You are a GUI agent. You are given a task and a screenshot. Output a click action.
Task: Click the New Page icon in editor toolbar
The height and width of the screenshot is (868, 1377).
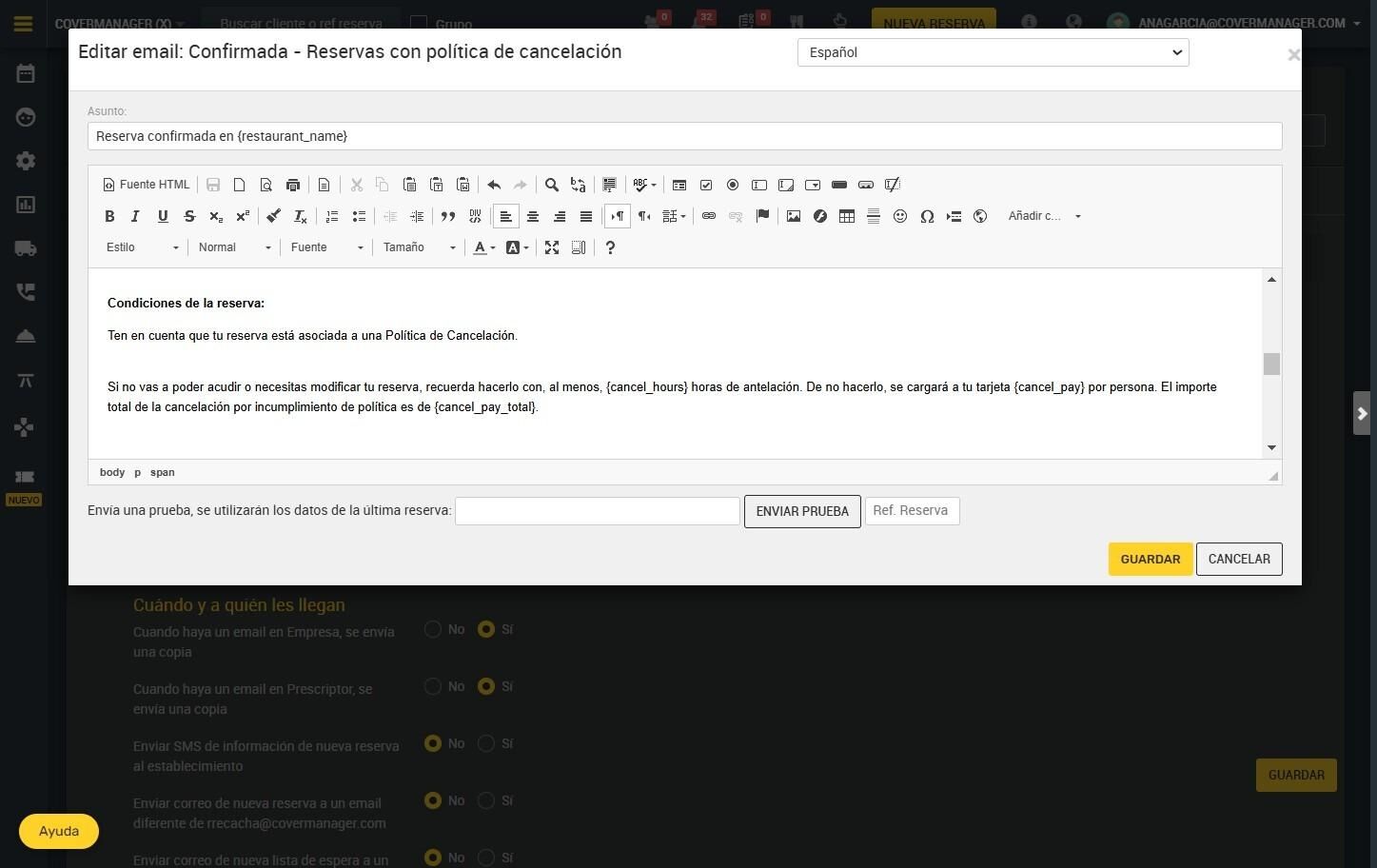(x=240, y=185)
